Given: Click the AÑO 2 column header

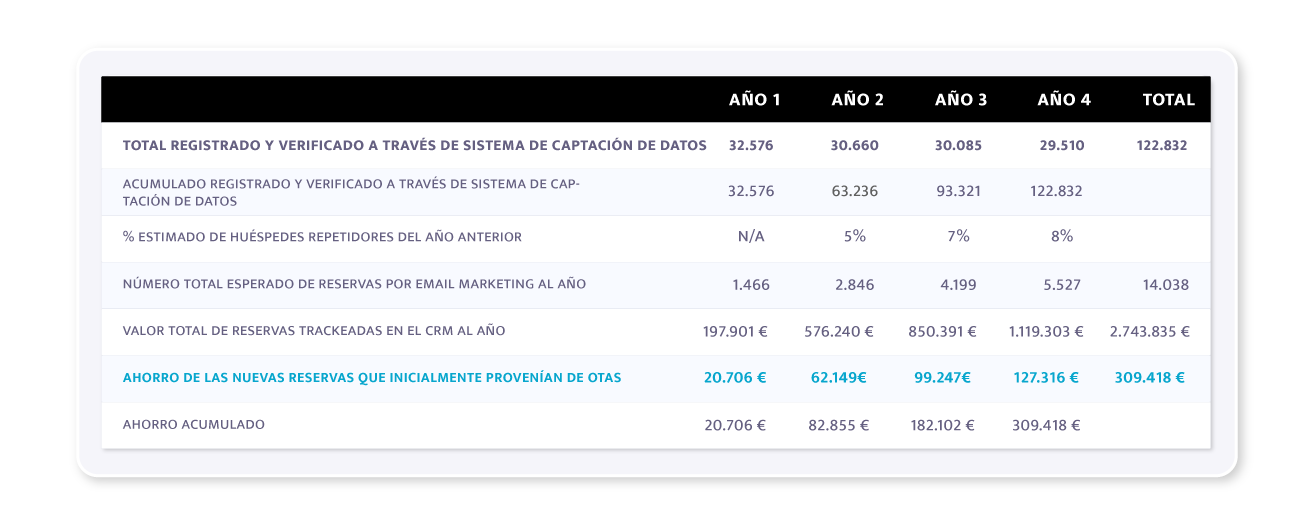Looking at the screenshot, I should tap(857, 100).
